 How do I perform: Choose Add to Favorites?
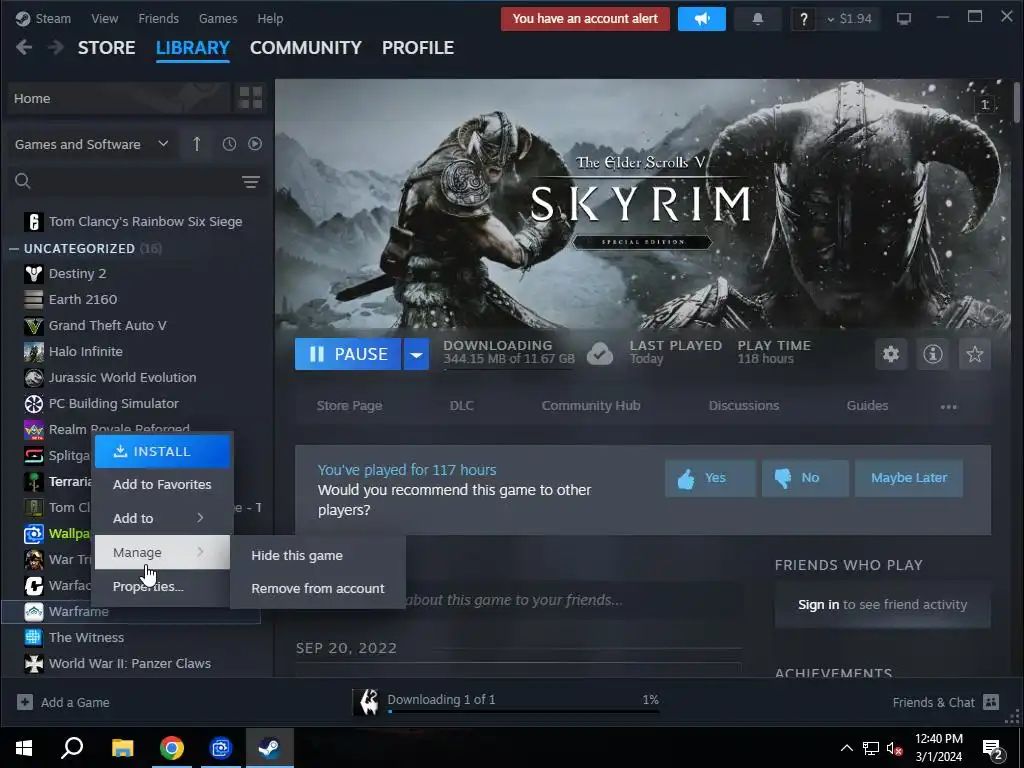pos(162,485)
